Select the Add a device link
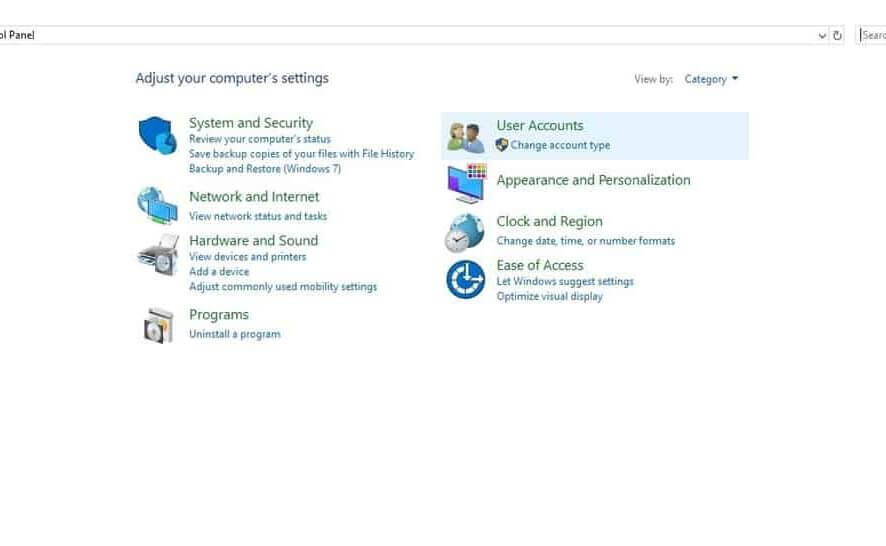Image resolution: width=886 pixels, height=546 pixels. tap(219, 271)
